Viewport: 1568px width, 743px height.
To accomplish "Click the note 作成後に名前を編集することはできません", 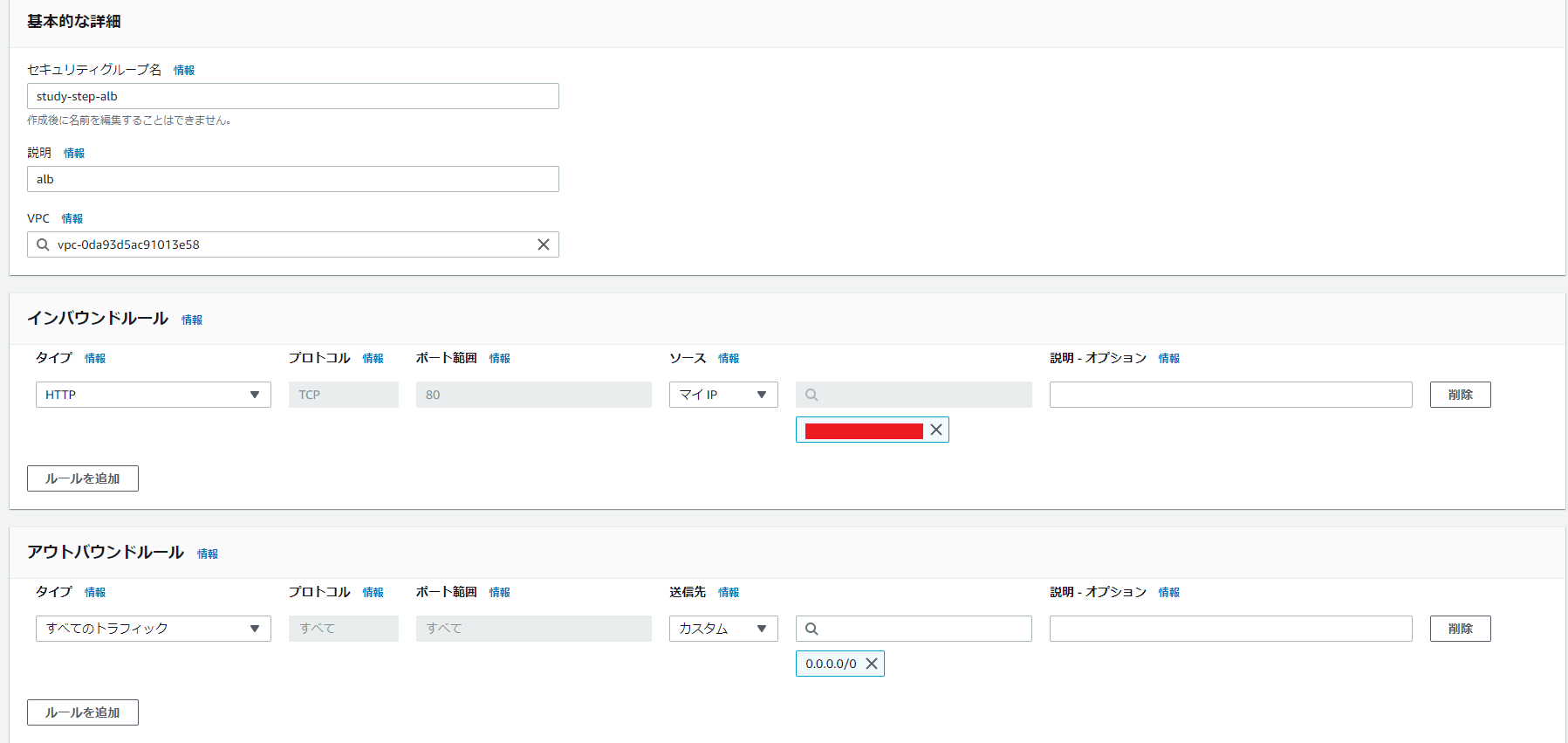I will click(129, 120).
